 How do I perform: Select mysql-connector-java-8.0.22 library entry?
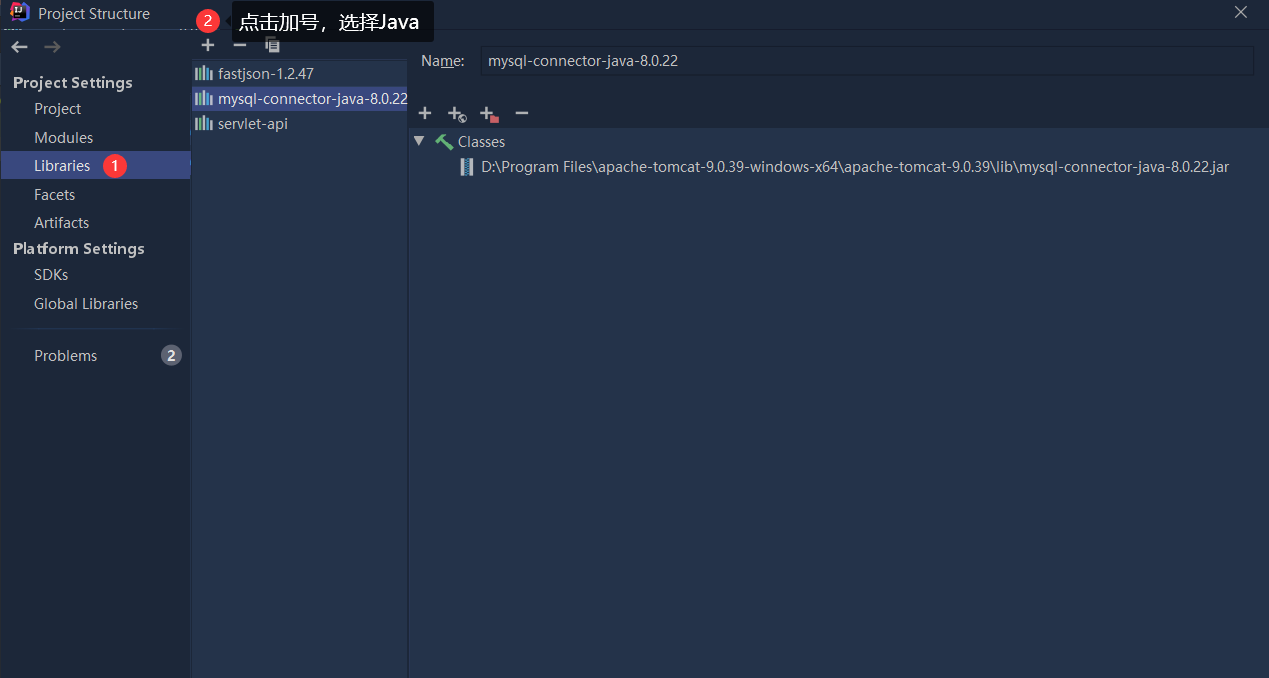(x=300, y=99)
